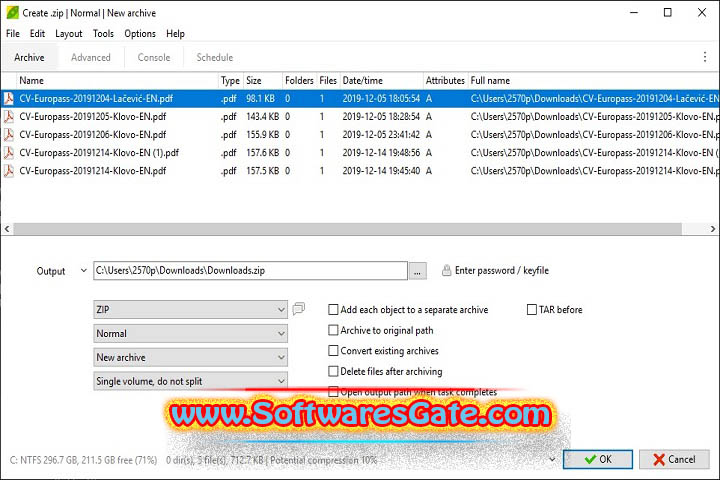Sort by the Attributes column header
The image size is (720, 480).
(445, 80)
